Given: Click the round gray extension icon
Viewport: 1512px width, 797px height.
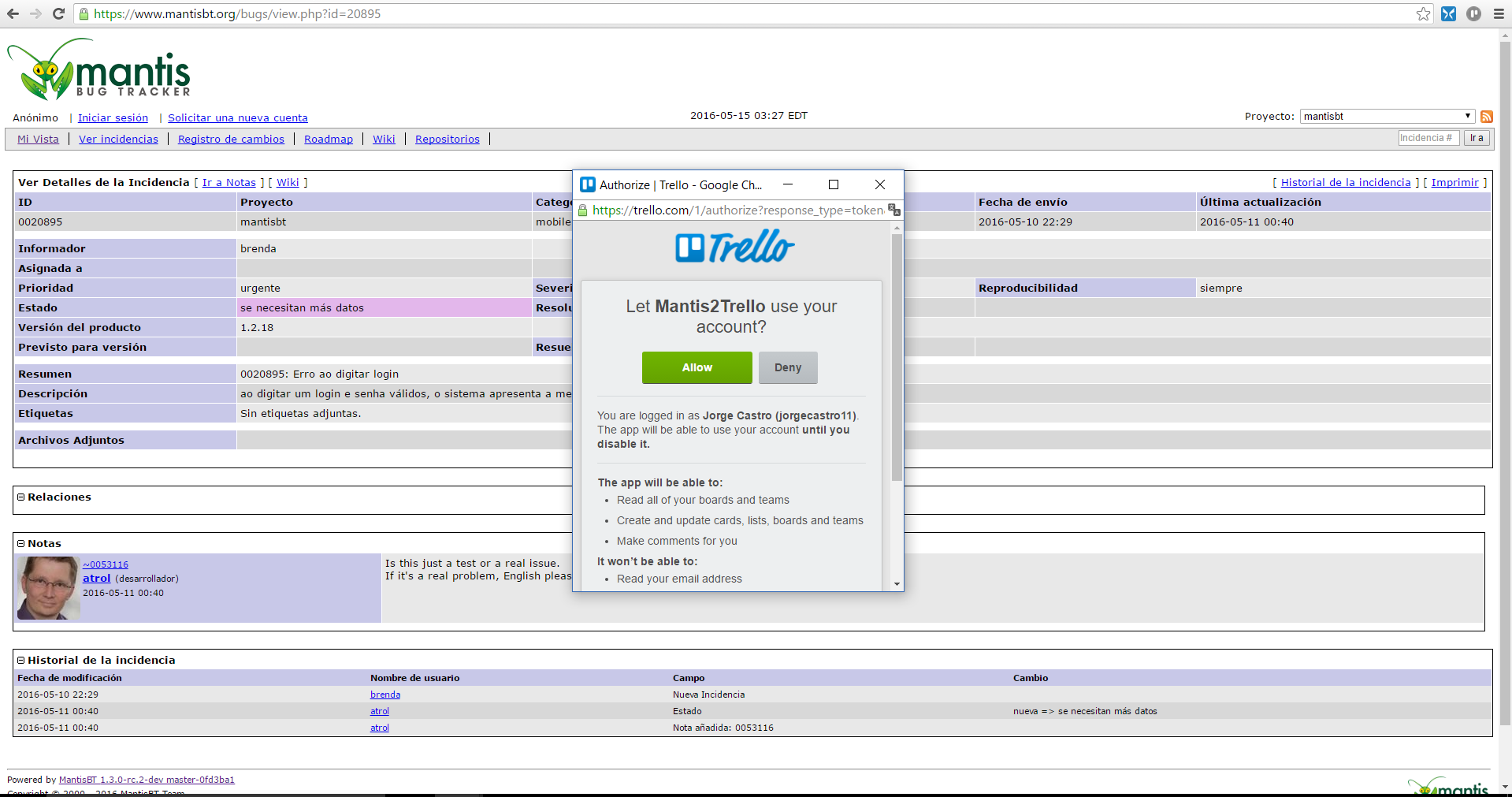Looking at the screenshot, I should point(1473,13).
